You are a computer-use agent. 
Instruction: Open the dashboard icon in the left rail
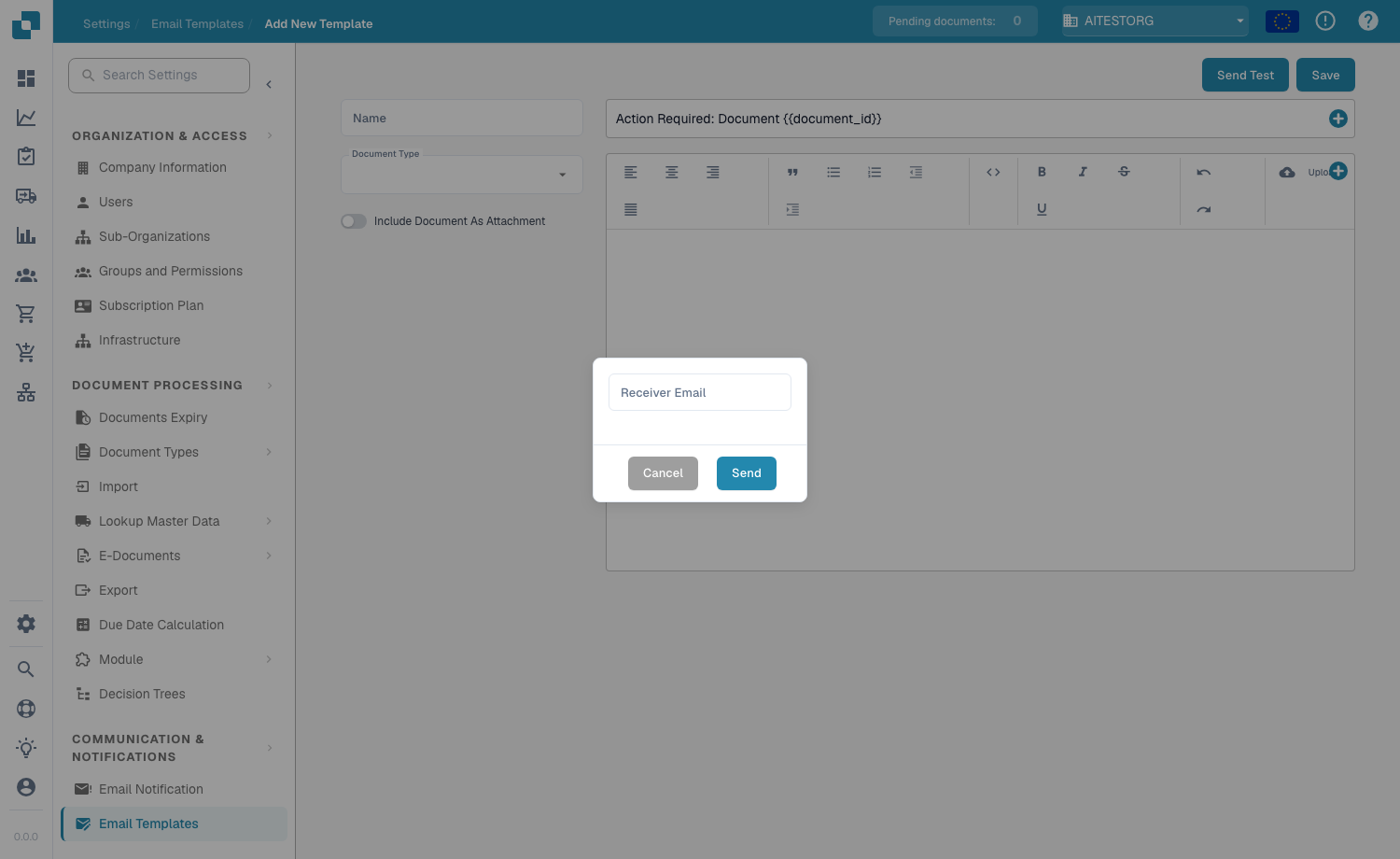click(26, 78)
